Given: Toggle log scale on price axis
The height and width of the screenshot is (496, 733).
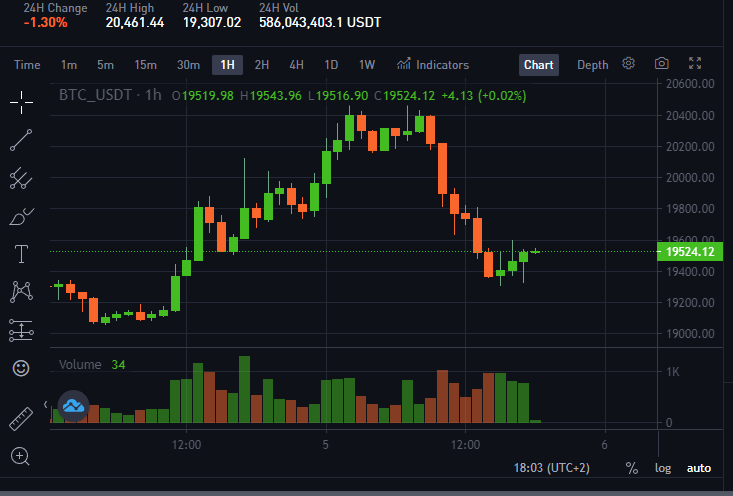Looking at the screenshot, I should point(663,468).
